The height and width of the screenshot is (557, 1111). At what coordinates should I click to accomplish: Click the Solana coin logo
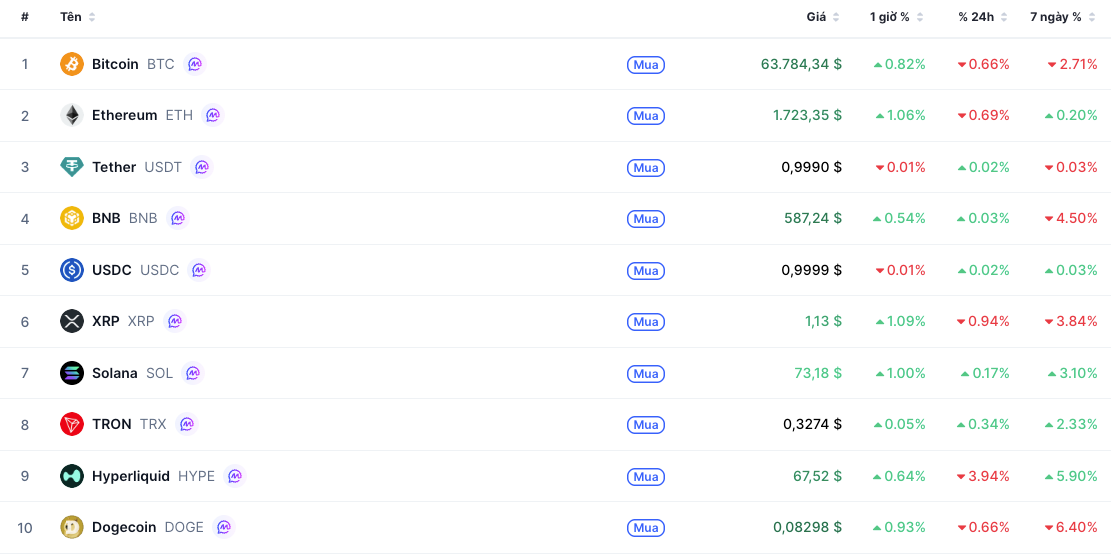click(72, 373)
